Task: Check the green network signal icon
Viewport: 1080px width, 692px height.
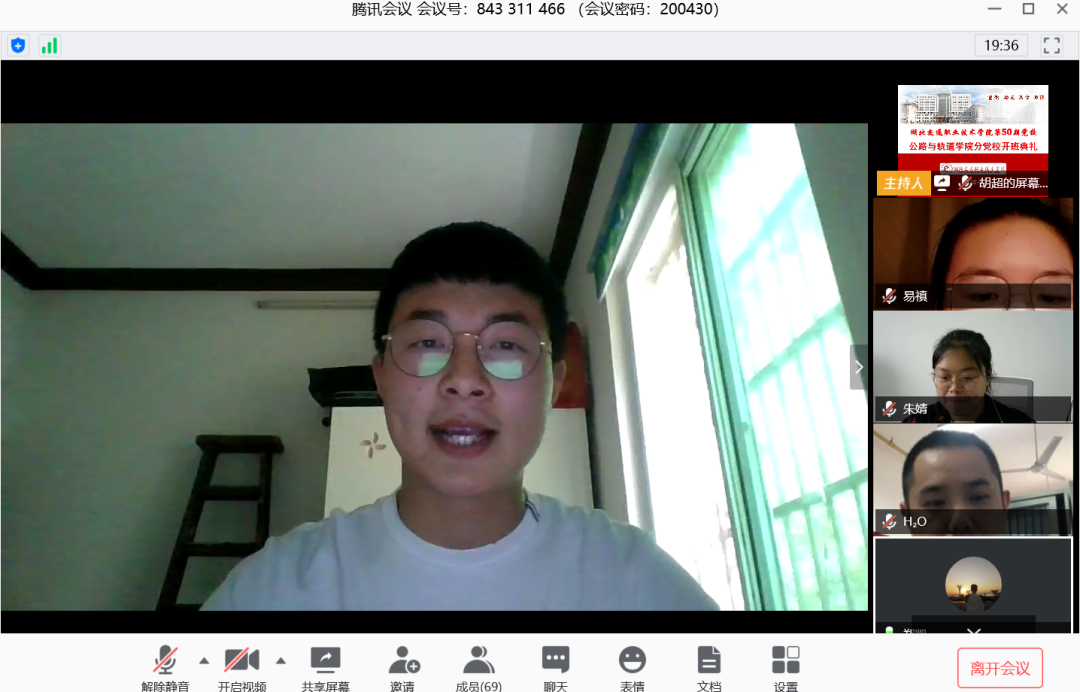Action: [49, 45]
